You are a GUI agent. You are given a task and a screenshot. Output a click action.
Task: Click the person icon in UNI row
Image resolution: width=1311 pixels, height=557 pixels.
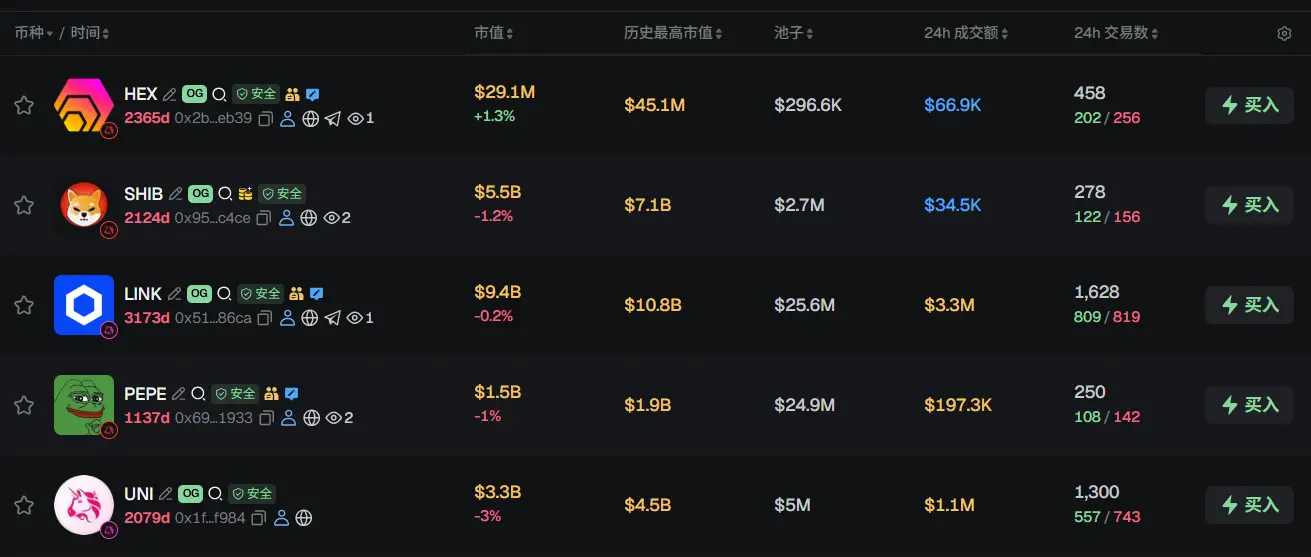281,518
